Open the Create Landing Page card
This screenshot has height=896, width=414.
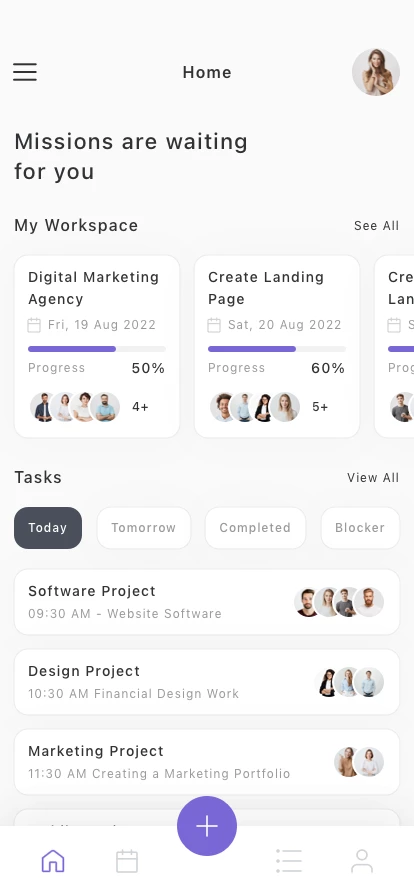[x=277, y=346]
